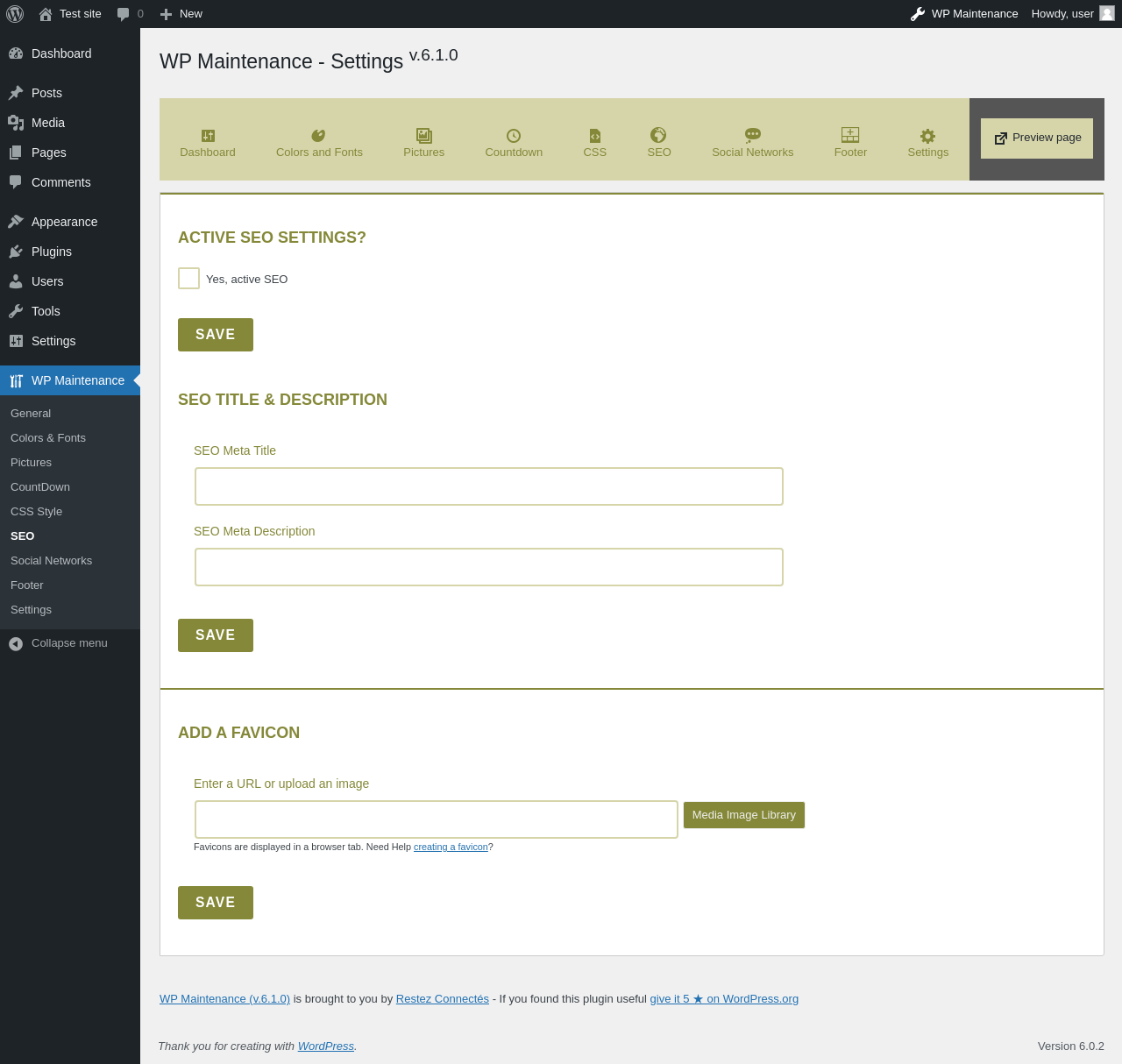Click the Colors and Fonts palette icon

tap(318, 136)
